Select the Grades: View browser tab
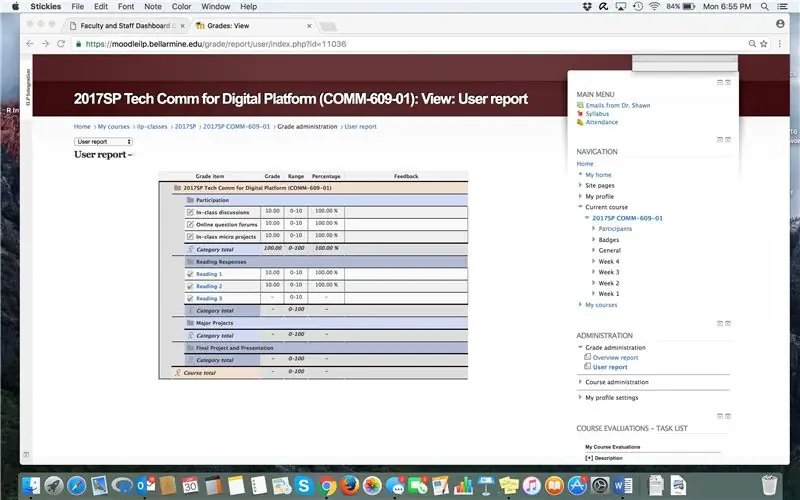 (x=253, y=26)
